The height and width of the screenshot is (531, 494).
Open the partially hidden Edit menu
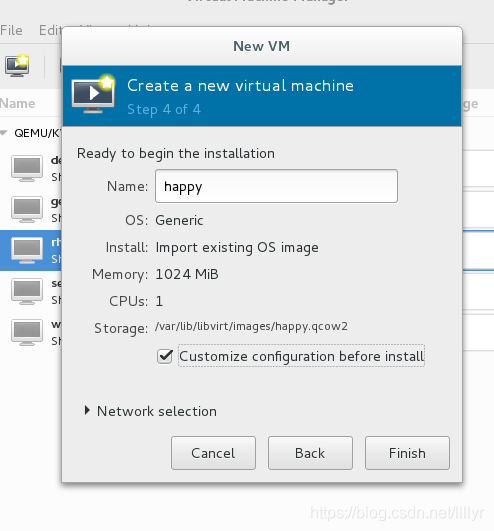coord(50,30)
